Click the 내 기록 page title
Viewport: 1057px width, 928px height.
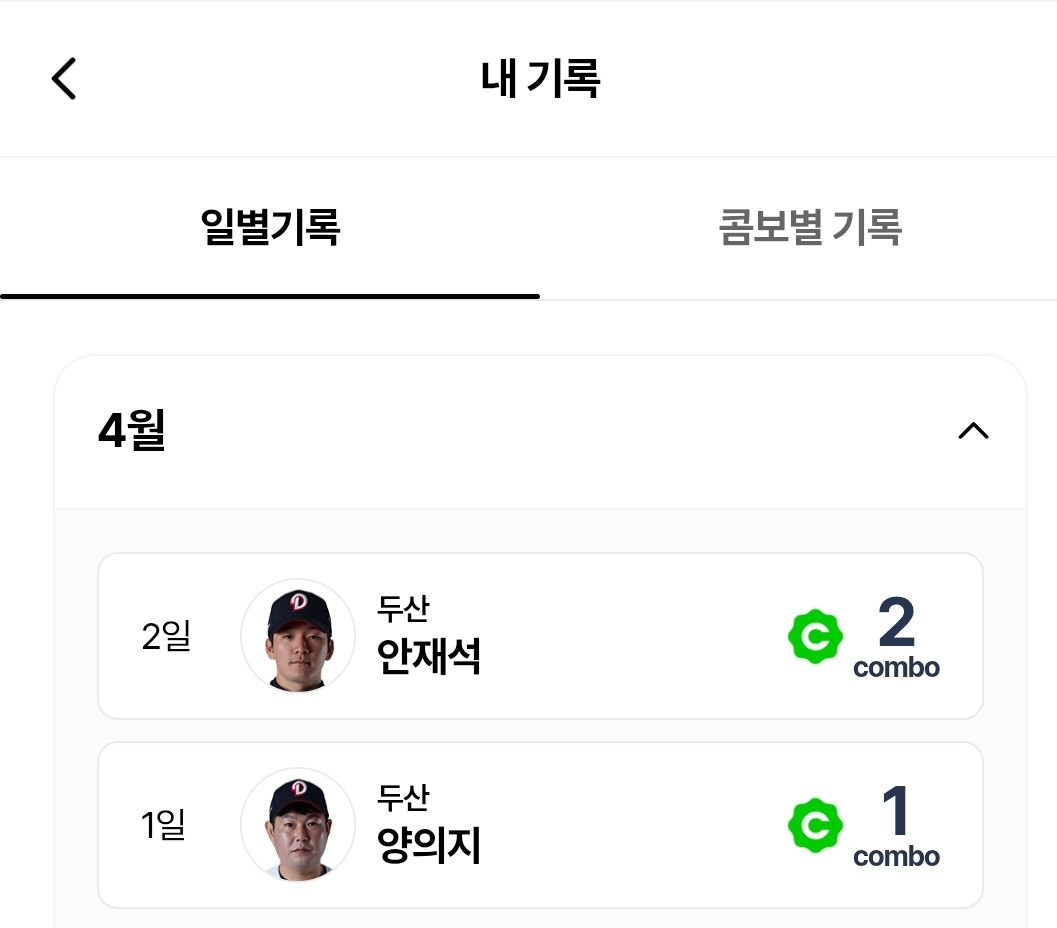540,79
